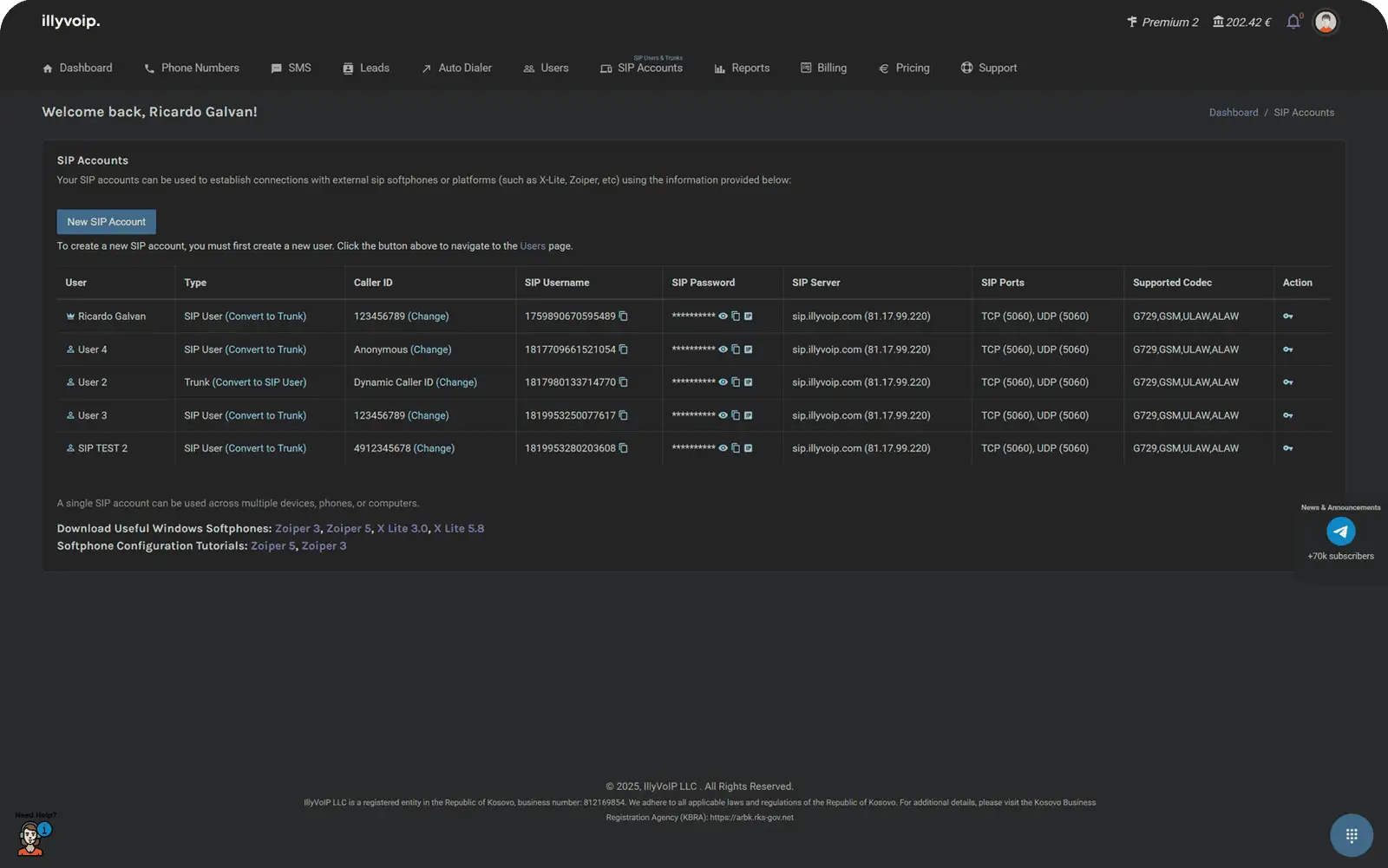Open the Premium 2 plan indicator
This screenshot has height=868, width=1388.
1162,22
